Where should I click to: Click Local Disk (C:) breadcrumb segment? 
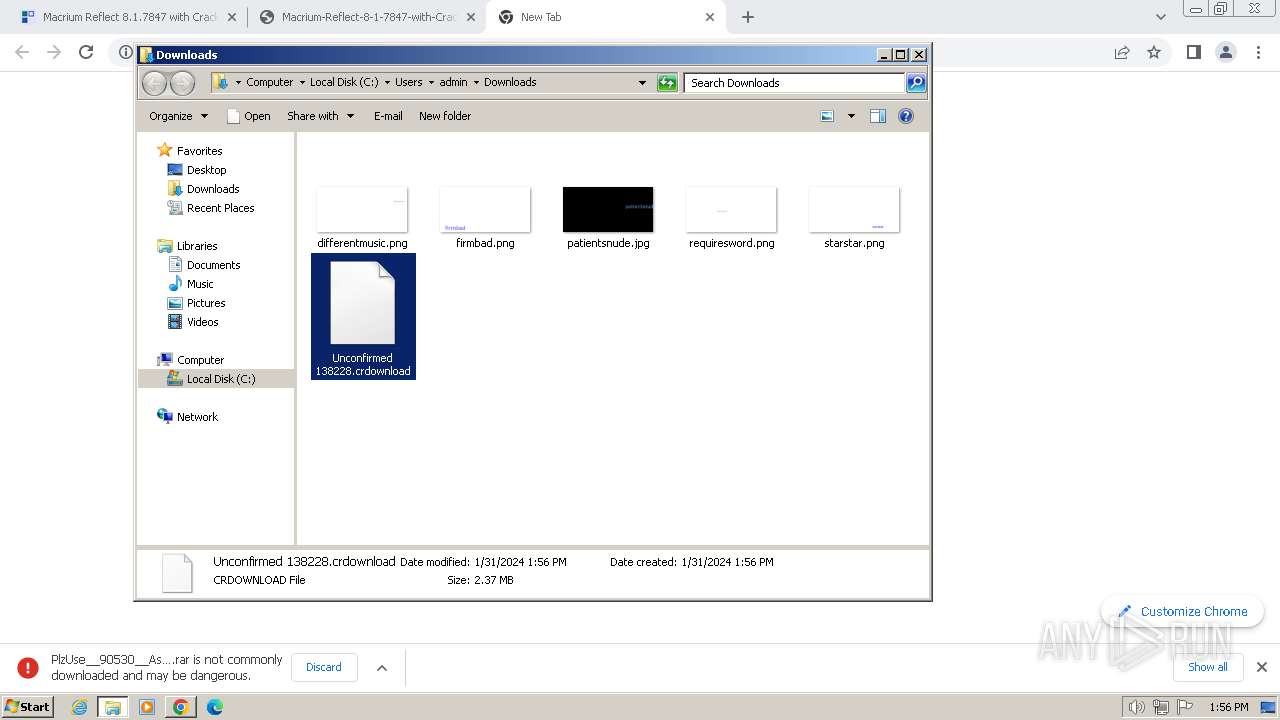point(344,83)
